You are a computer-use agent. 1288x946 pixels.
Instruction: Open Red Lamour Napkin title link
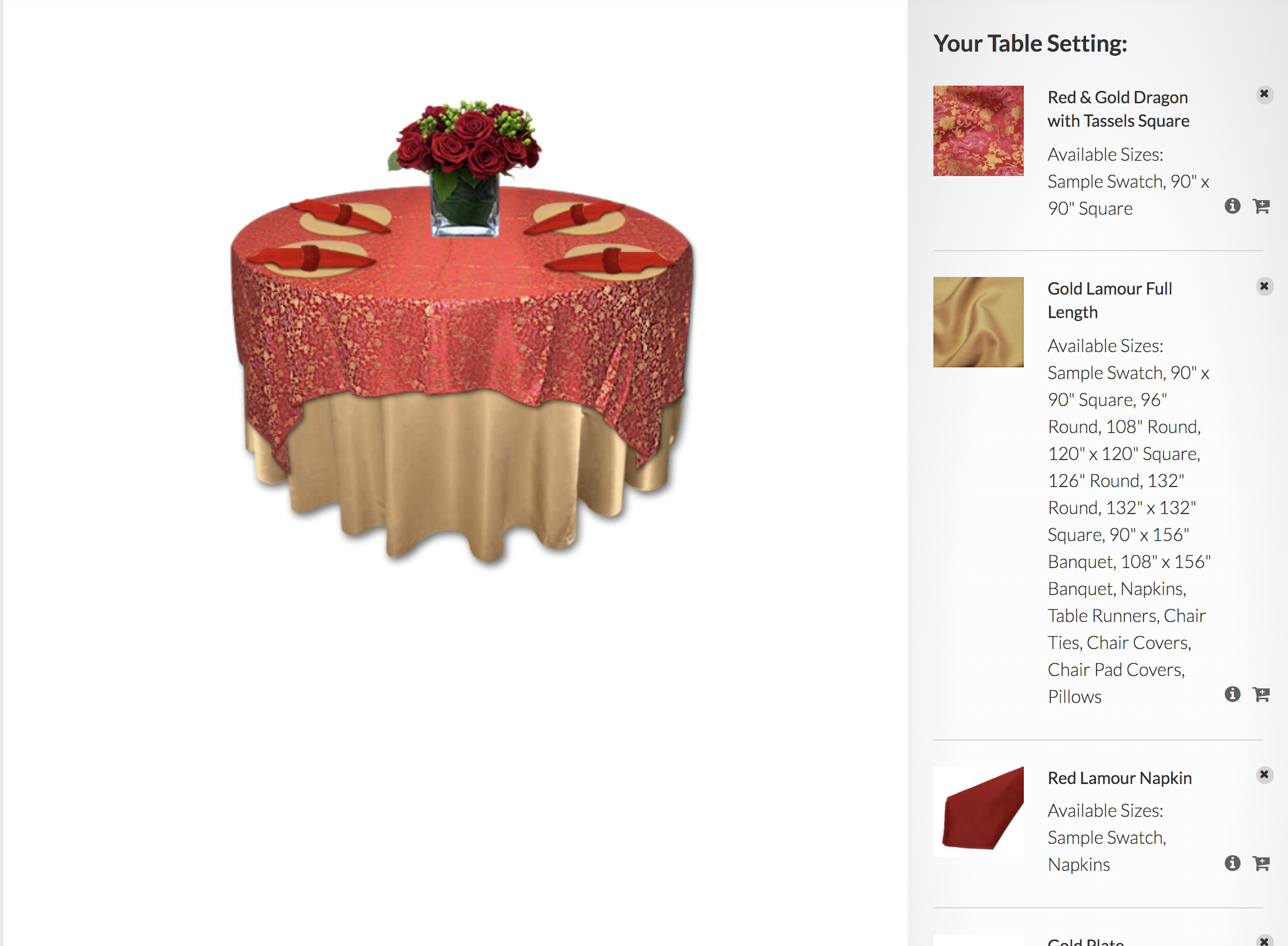click(1120, 778)
